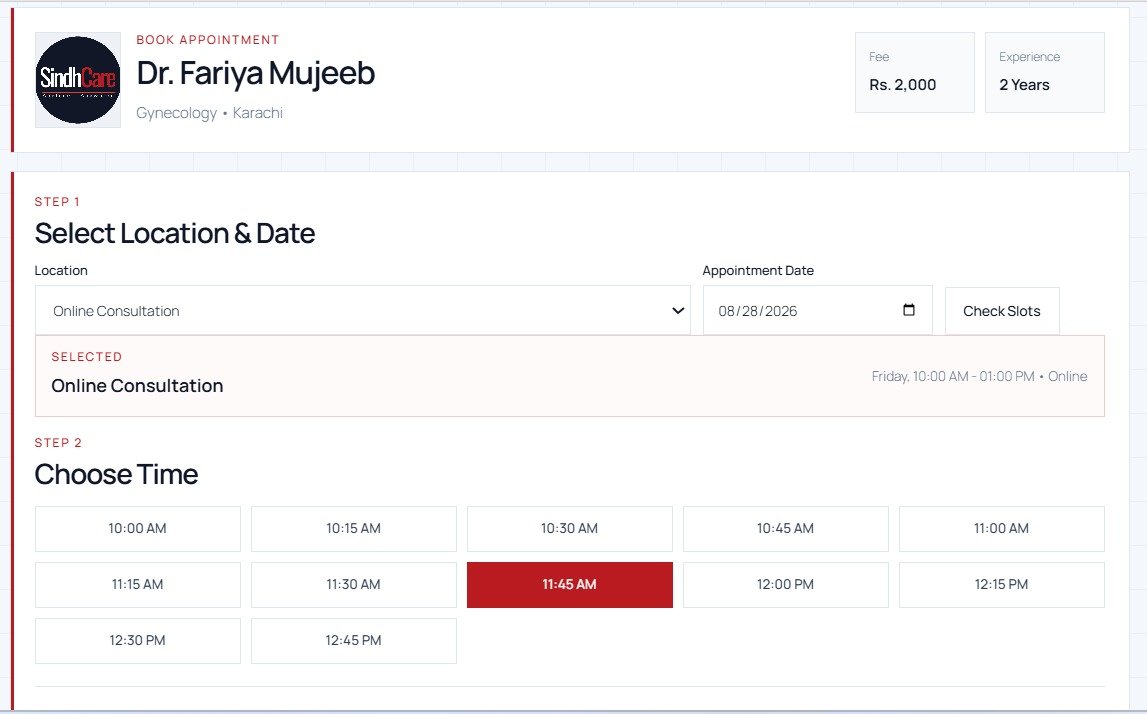This screenshot has width=1147, height=714.
Task: Pick the 12:30 PM time slot
Action: [138, 641]
